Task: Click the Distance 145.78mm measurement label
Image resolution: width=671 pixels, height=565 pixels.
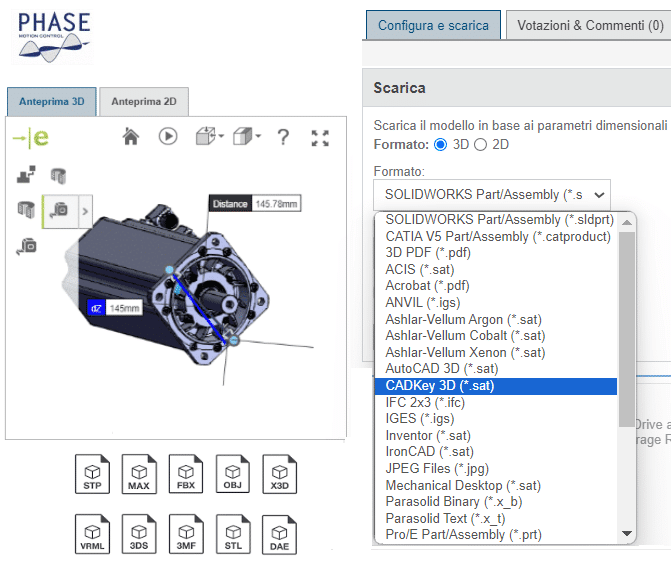Action: (x=255, y=204)
